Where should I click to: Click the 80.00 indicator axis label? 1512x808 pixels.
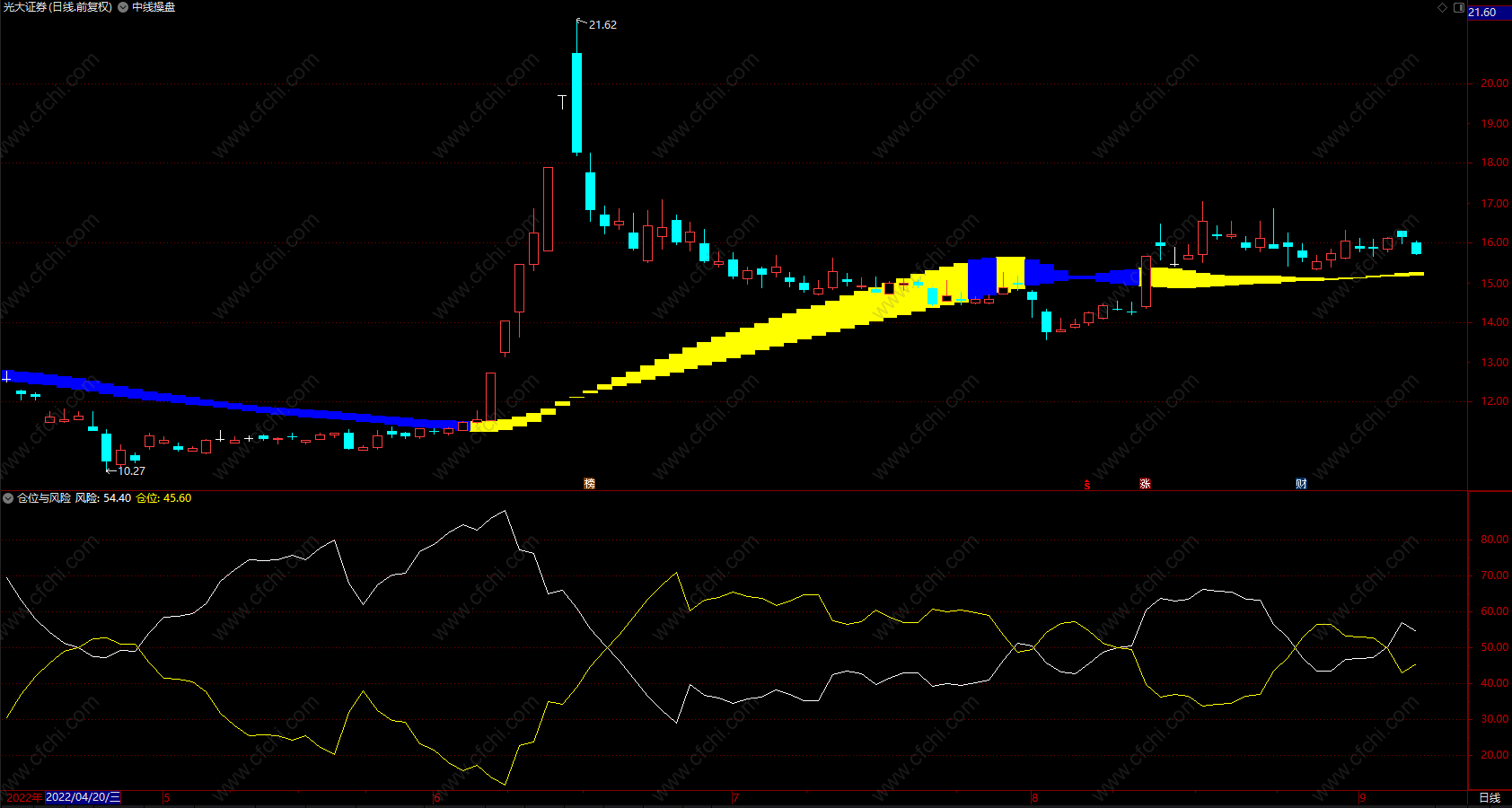coord(1494,540)
